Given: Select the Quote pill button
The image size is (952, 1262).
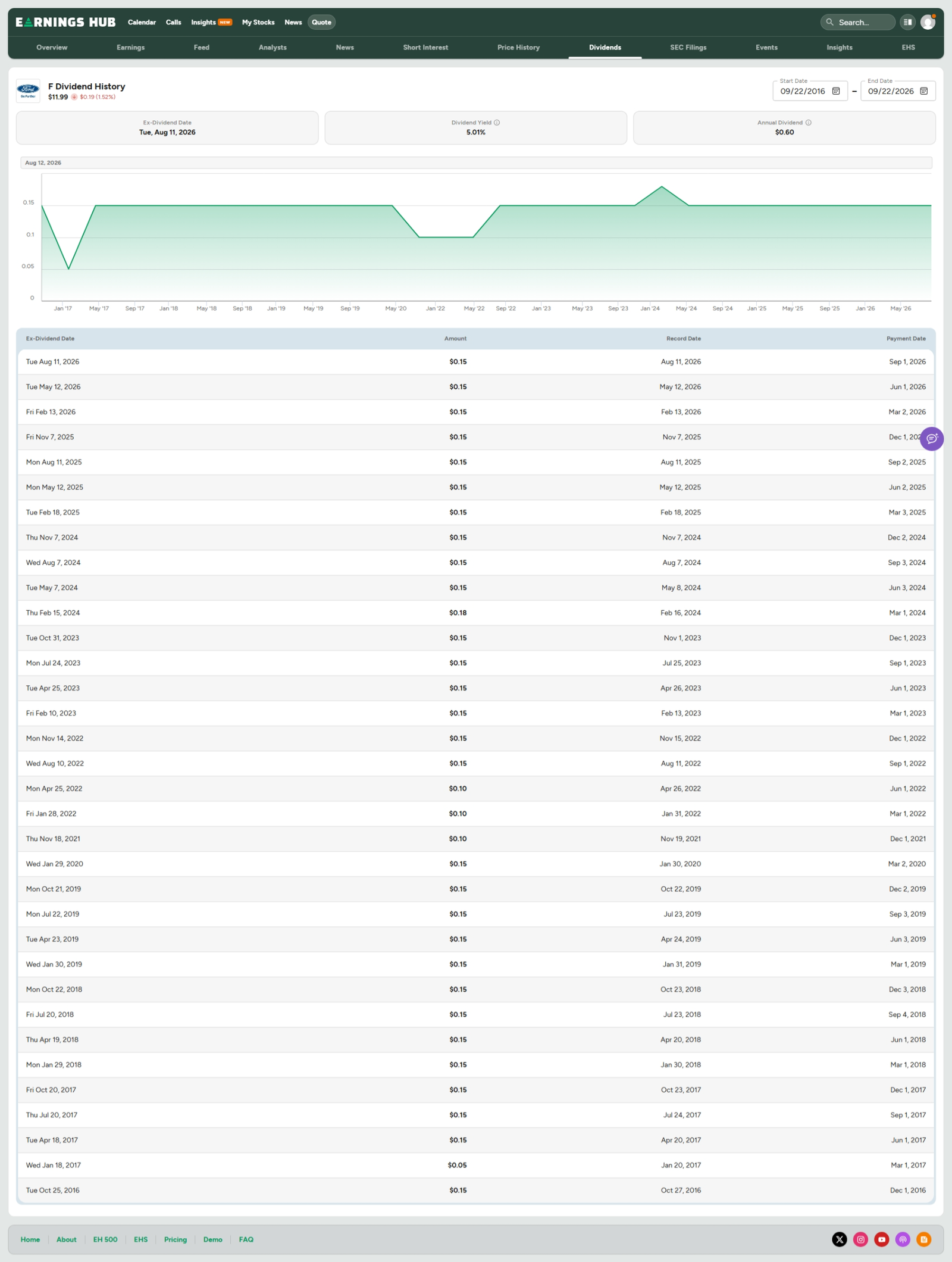Looking at the screenshot, I should point(321,22).
